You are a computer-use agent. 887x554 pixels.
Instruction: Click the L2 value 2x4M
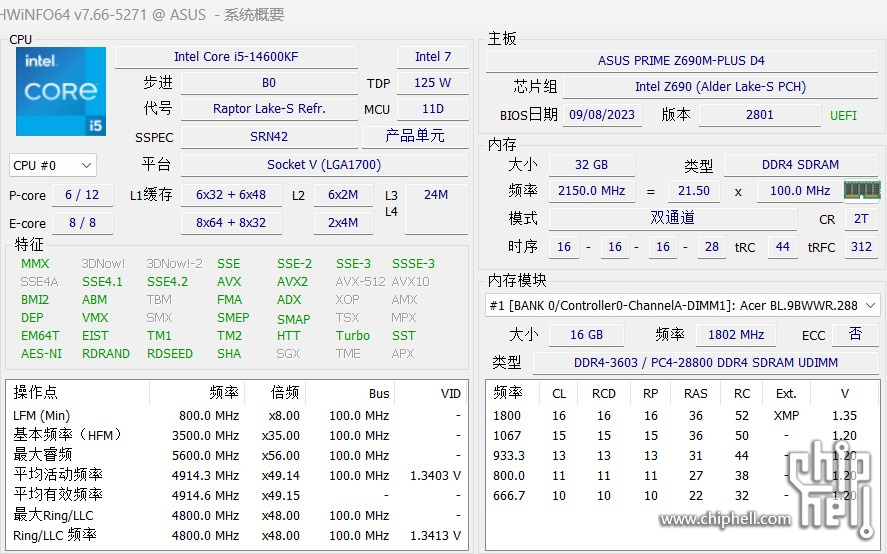coord(343,223)
